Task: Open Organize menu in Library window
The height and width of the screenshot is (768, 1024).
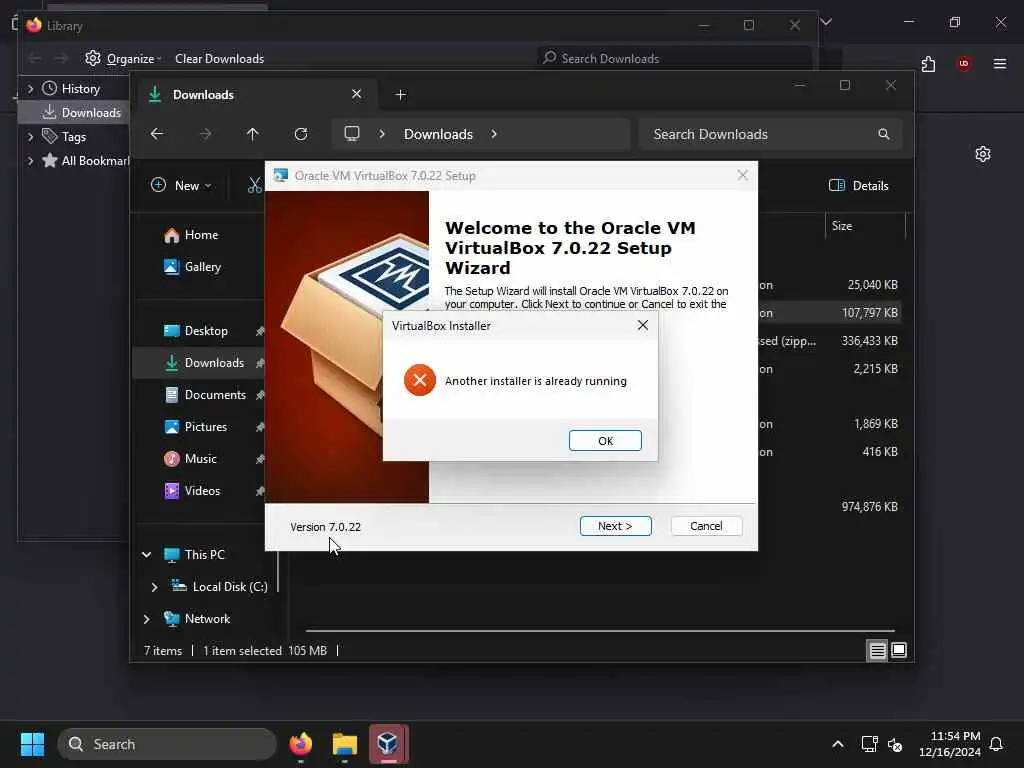Action: [x=123, y=58]
